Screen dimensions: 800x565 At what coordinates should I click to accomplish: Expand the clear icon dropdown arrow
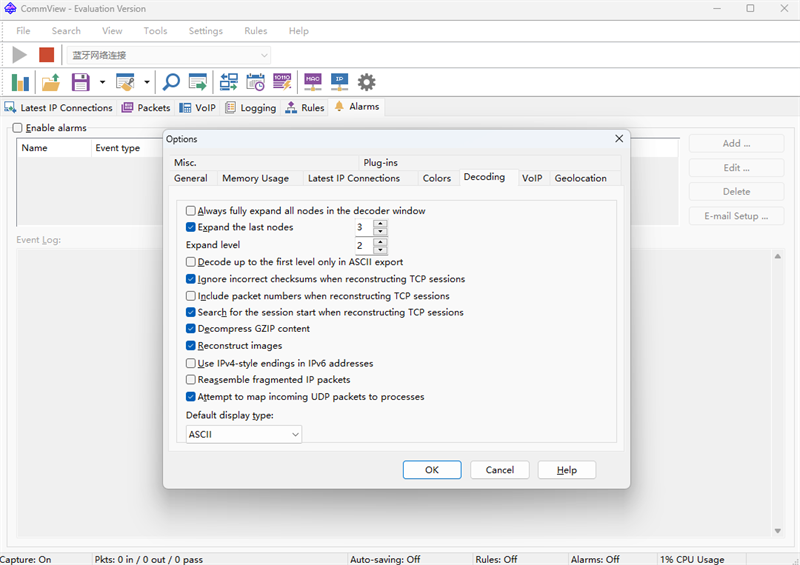pyautogui.click(x=146, y=82)
